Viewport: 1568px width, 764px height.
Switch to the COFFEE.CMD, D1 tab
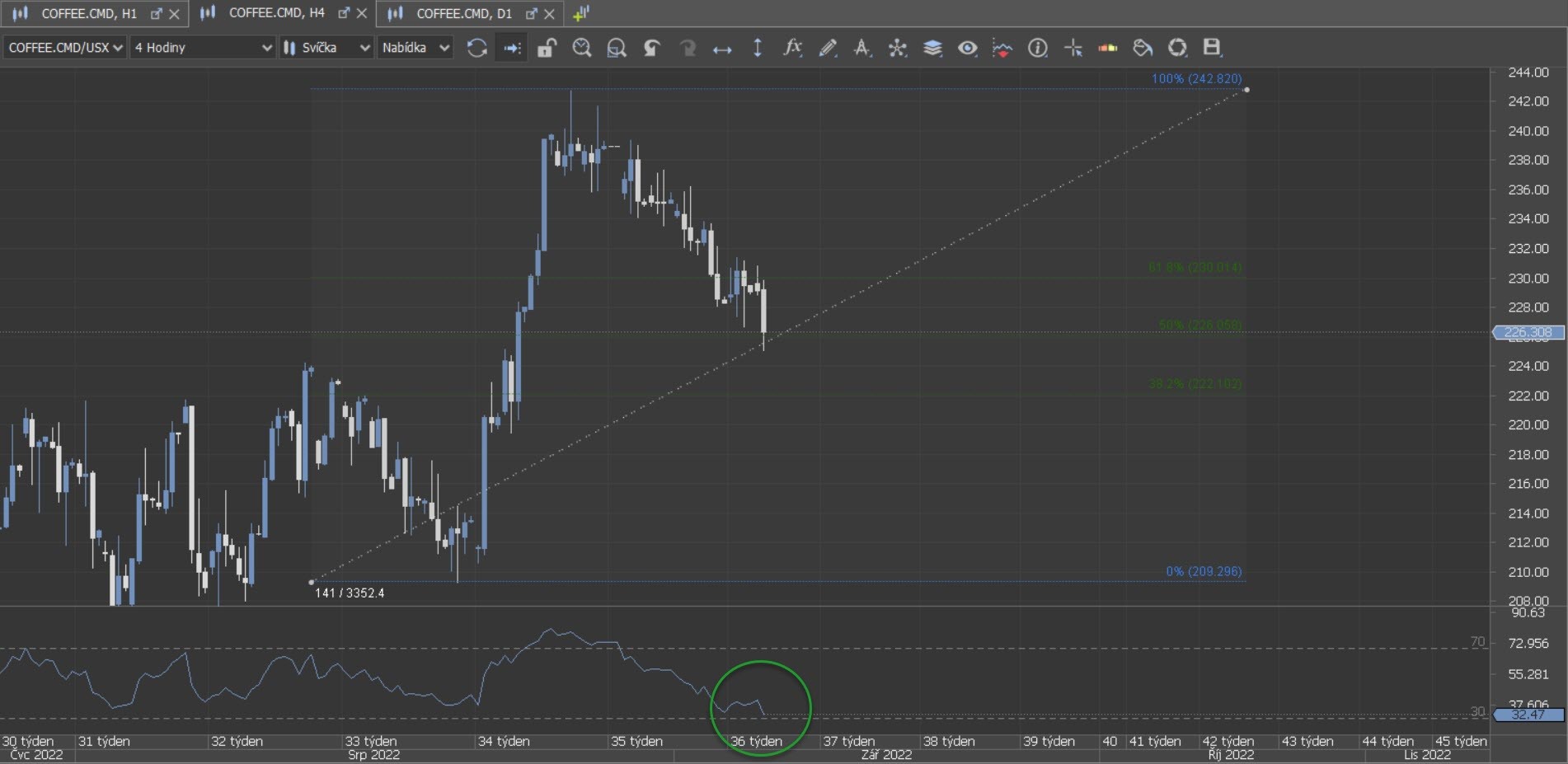coord(464,13)
